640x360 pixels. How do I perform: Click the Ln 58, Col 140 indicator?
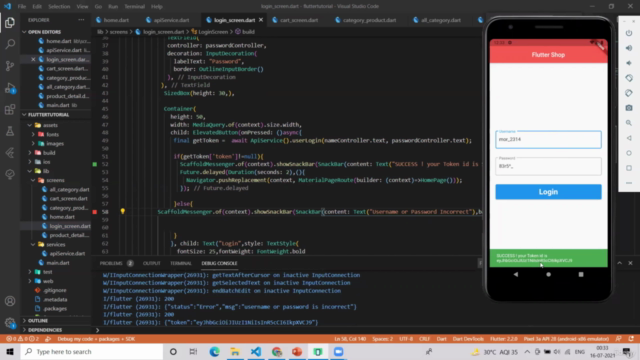[x=350, y=339]
